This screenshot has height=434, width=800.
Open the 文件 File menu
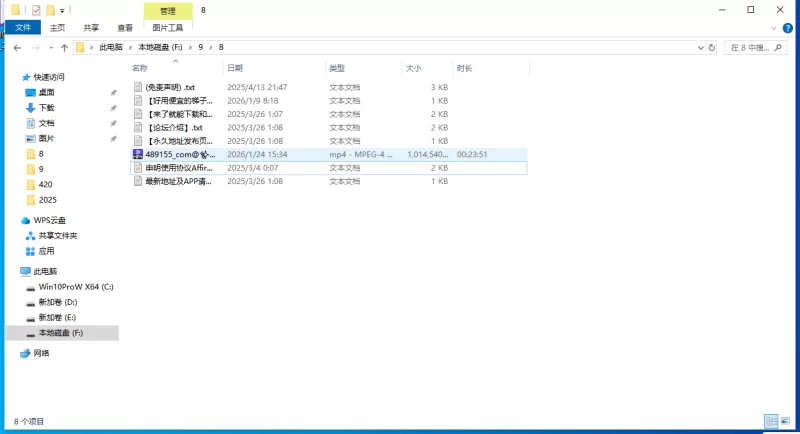tap(22, 29)
